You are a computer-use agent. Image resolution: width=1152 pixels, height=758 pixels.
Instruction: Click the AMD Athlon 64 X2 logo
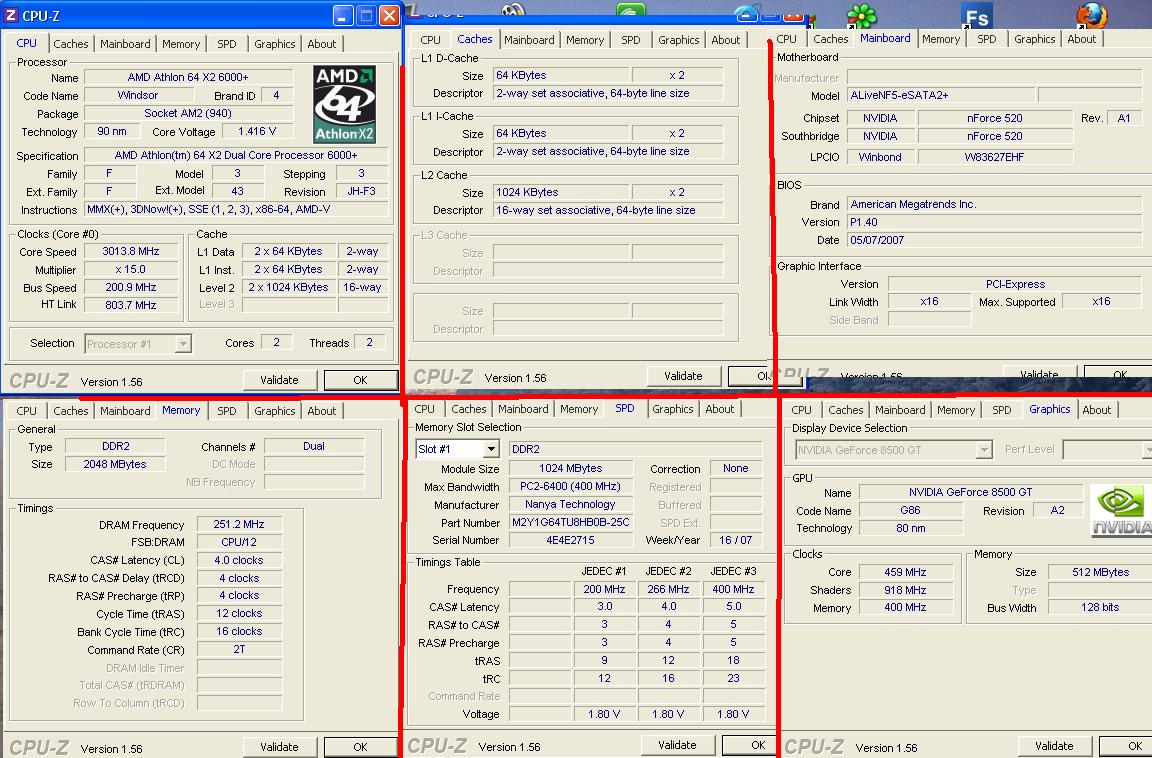[x=345, y=104]
